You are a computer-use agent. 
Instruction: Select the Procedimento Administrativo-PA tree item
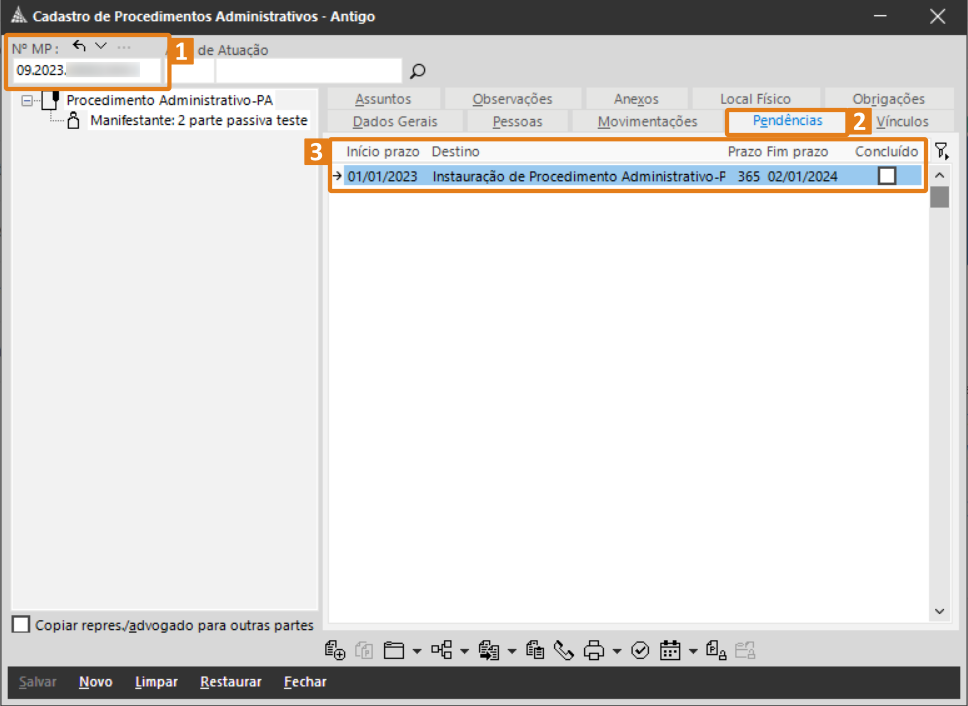170,100
